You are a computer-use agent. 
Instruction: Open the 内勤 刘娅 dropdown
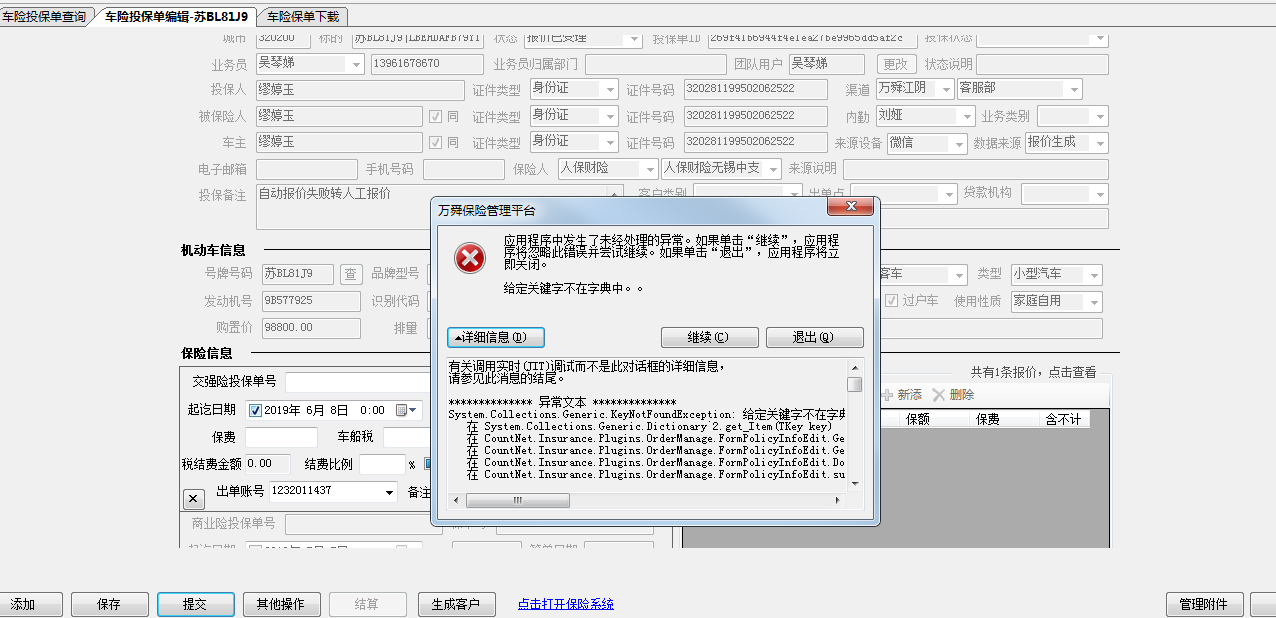(966, 116)
